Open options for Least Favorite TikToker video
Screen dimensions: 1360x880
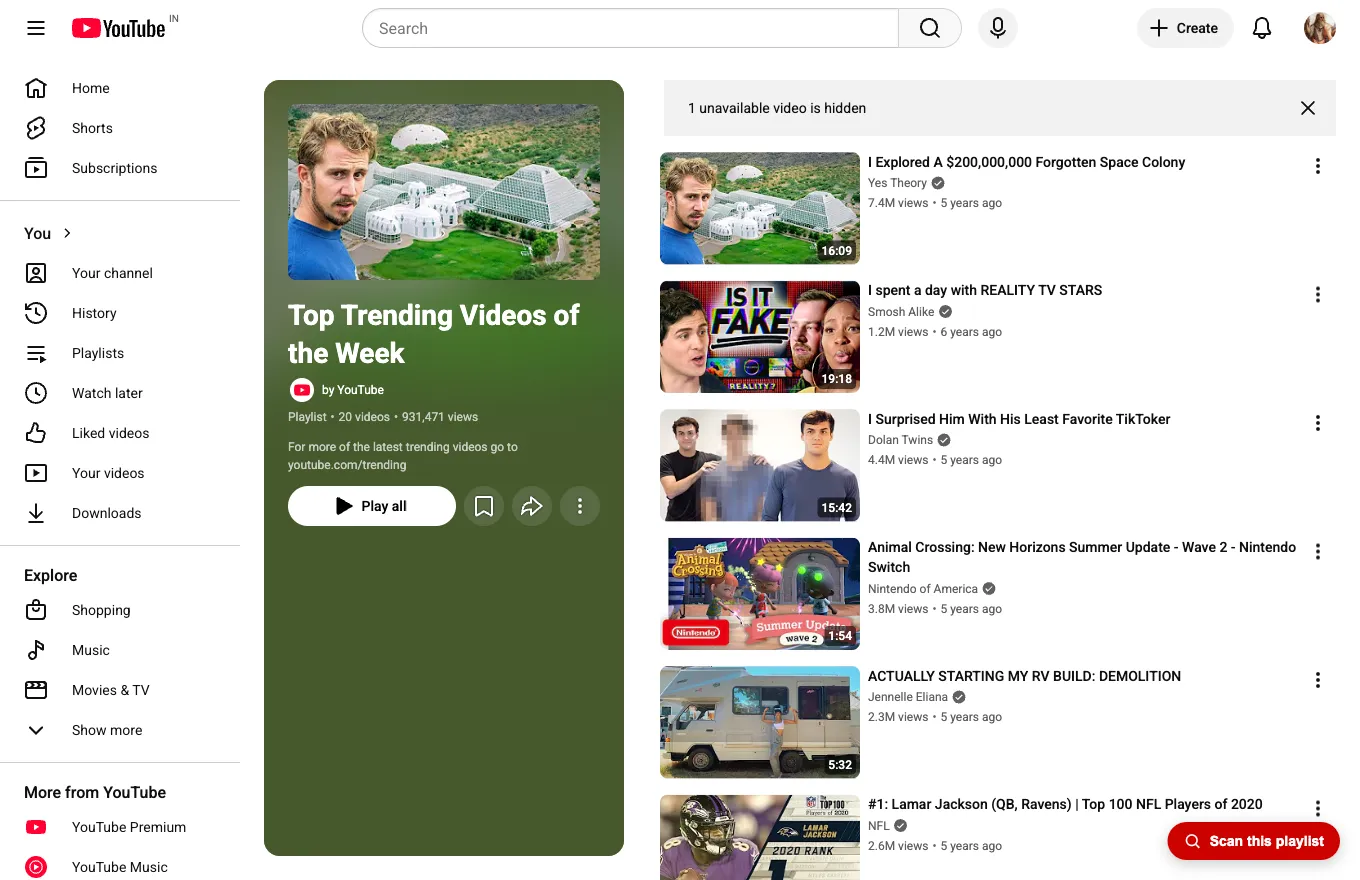1318,423
